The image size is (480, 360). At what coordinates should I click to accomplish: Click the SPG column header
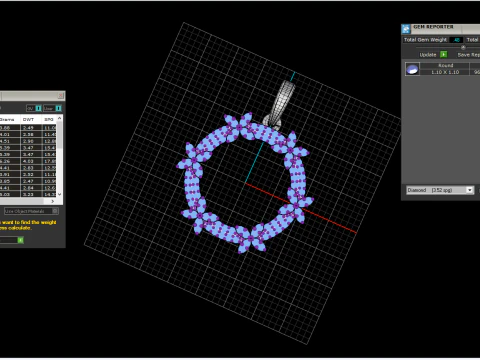(x=49, y=119)
